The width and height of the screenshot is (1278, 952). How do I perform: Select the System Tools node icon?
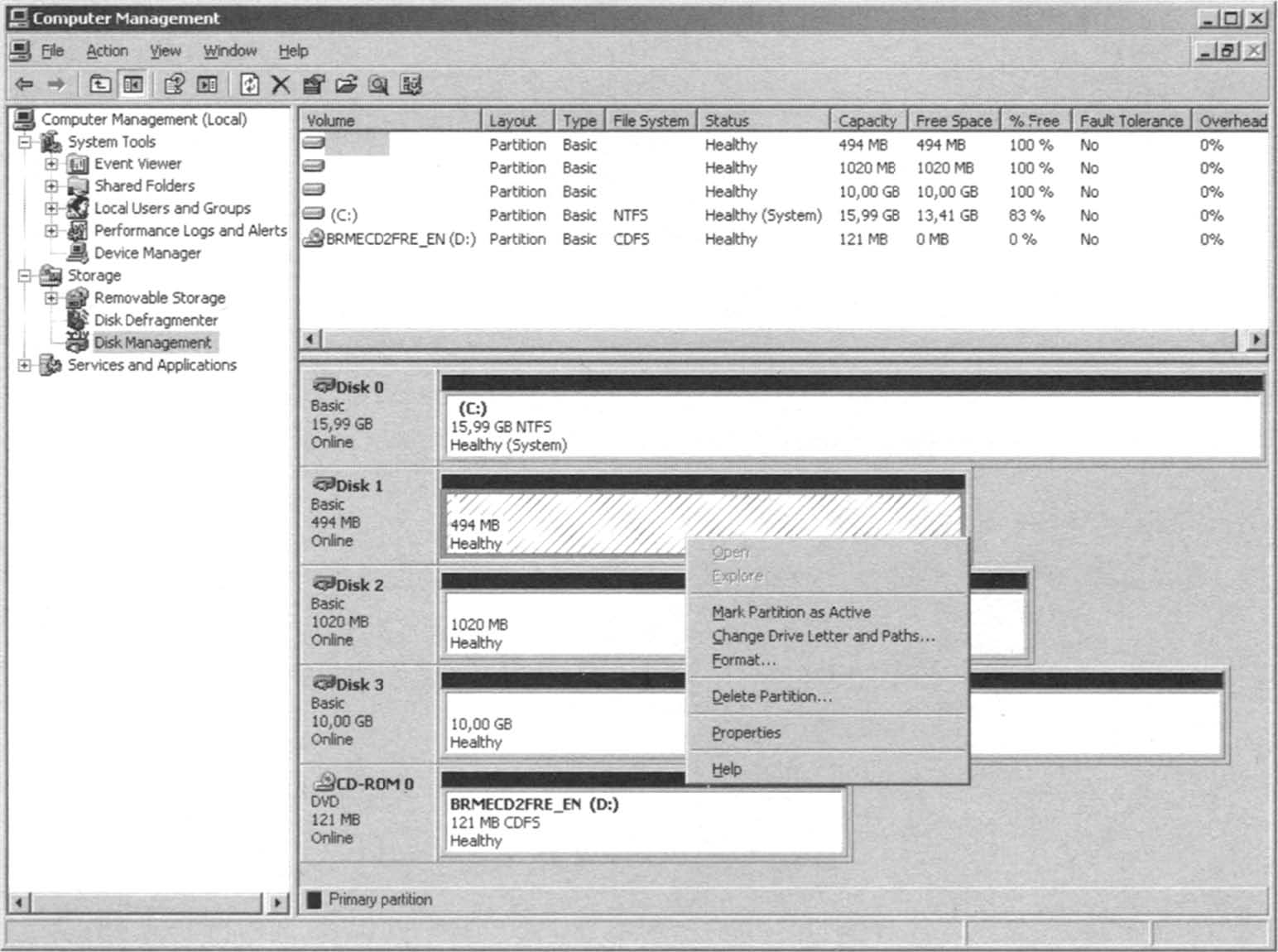[51, 142]
